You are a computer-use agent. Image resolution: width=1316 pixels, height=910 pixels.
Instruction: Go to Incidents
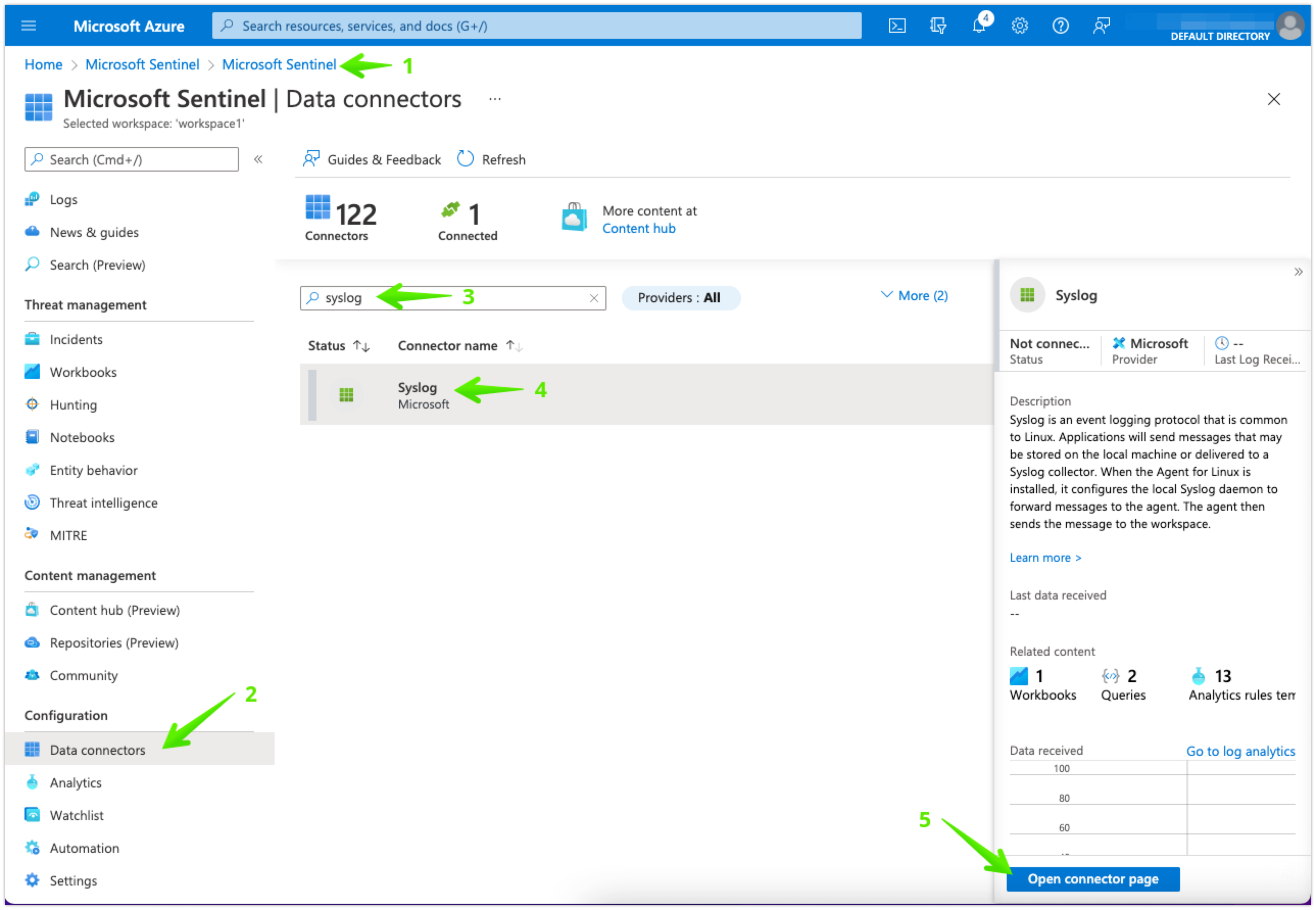76,339
